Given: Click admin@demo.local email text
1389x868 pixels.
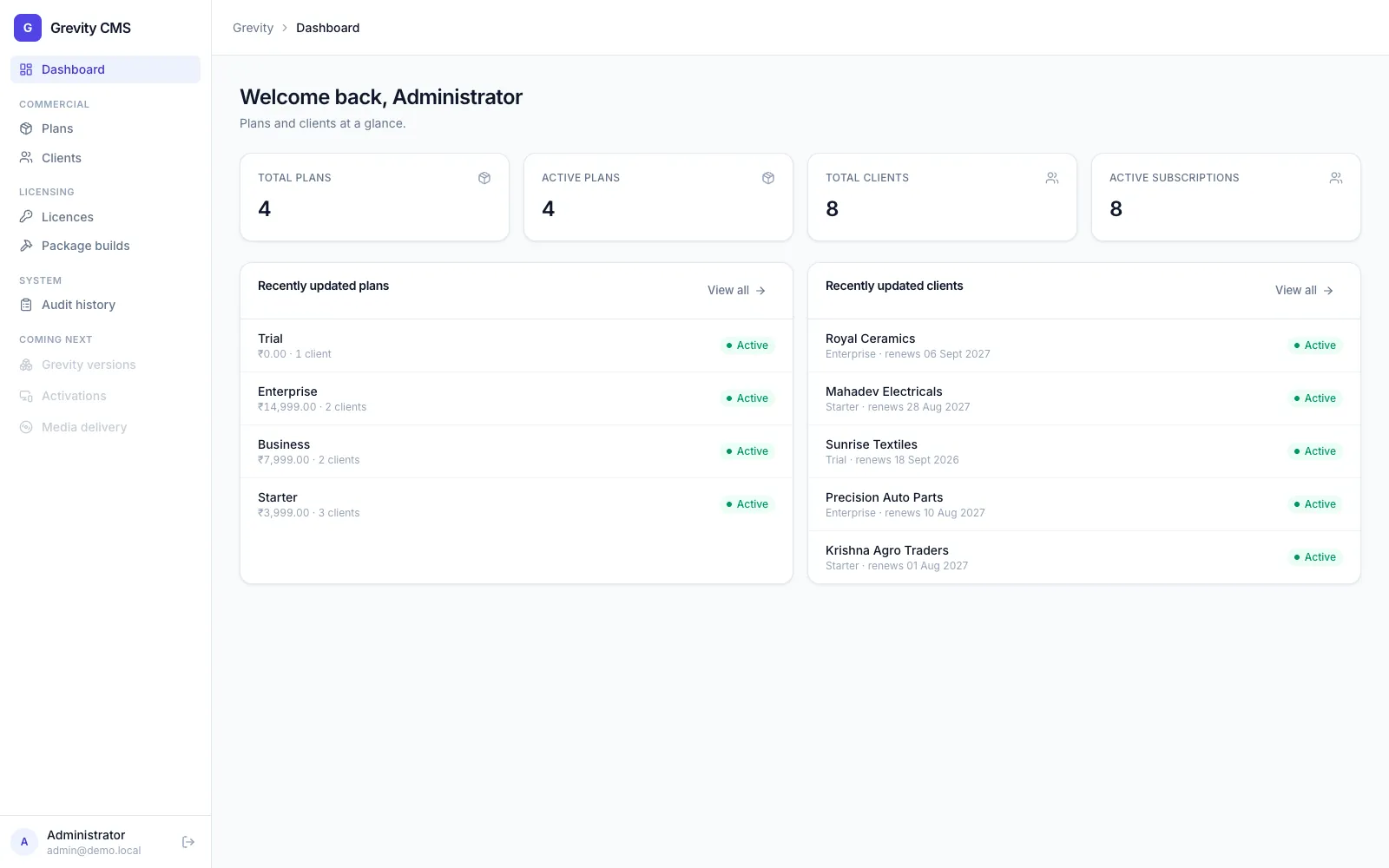Looking at the screenshot, I should 94,851.
